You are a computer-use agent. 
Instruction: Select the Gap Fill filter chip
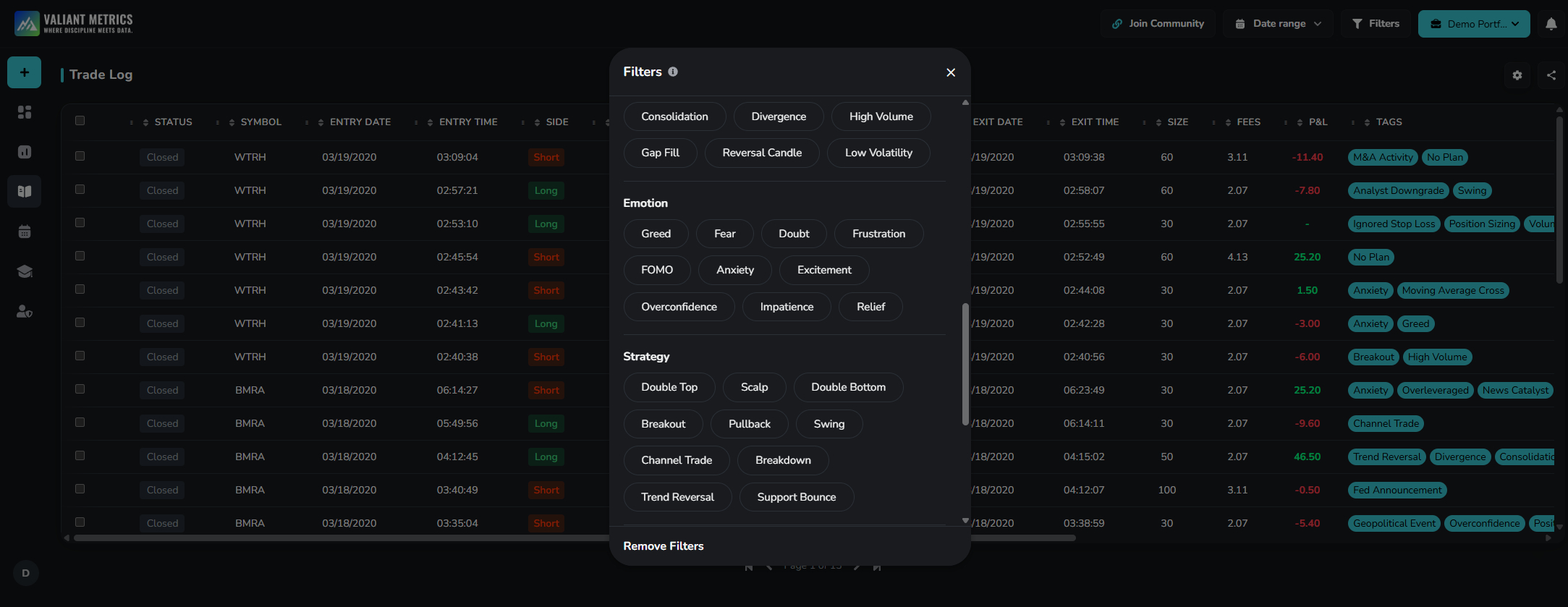(x=660, y=153)
